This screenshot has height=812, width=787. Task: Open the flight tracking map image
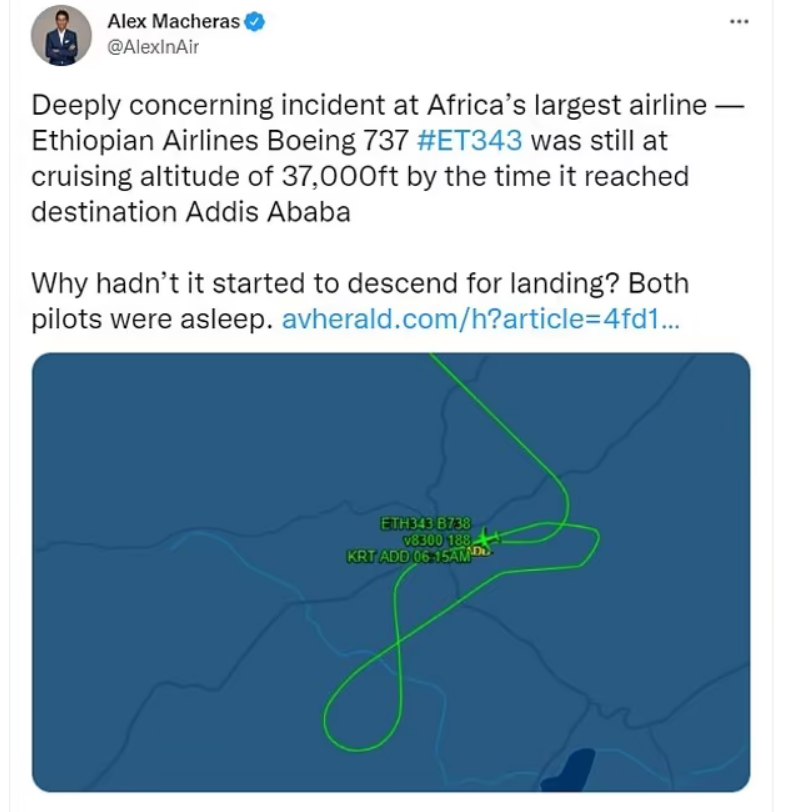coord(250,450)
